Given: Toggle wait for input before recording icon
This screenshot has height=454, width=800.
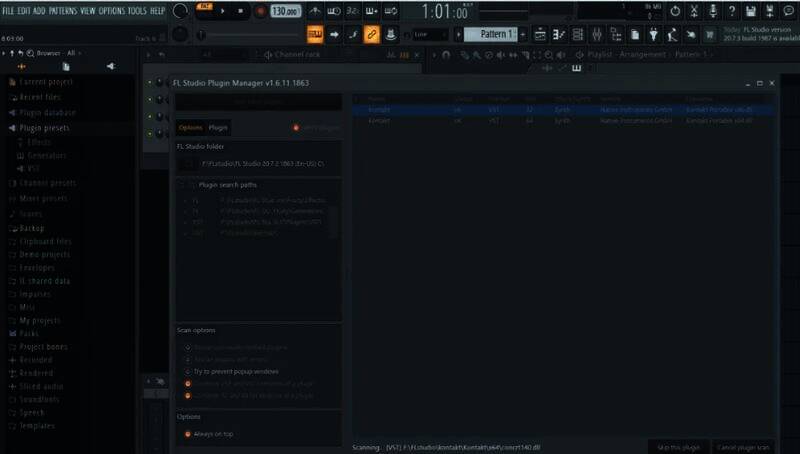Looking at the screenshot, I should (x=334, y=11).
